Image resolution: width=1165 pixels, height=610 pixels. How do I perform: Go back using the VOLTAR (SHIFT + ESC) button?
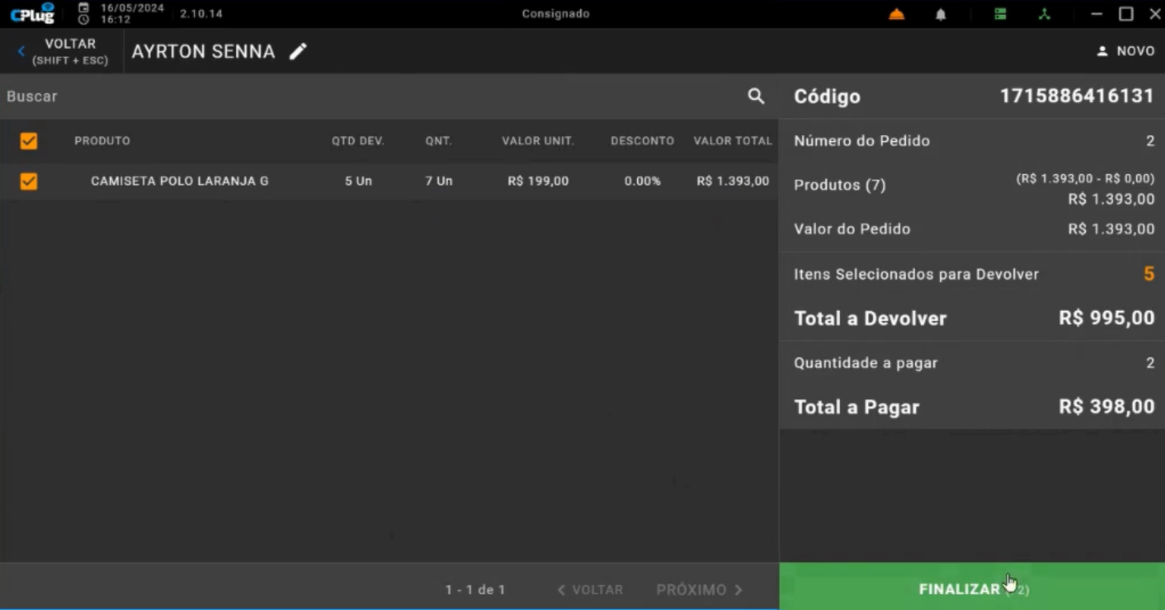point(62,52)
